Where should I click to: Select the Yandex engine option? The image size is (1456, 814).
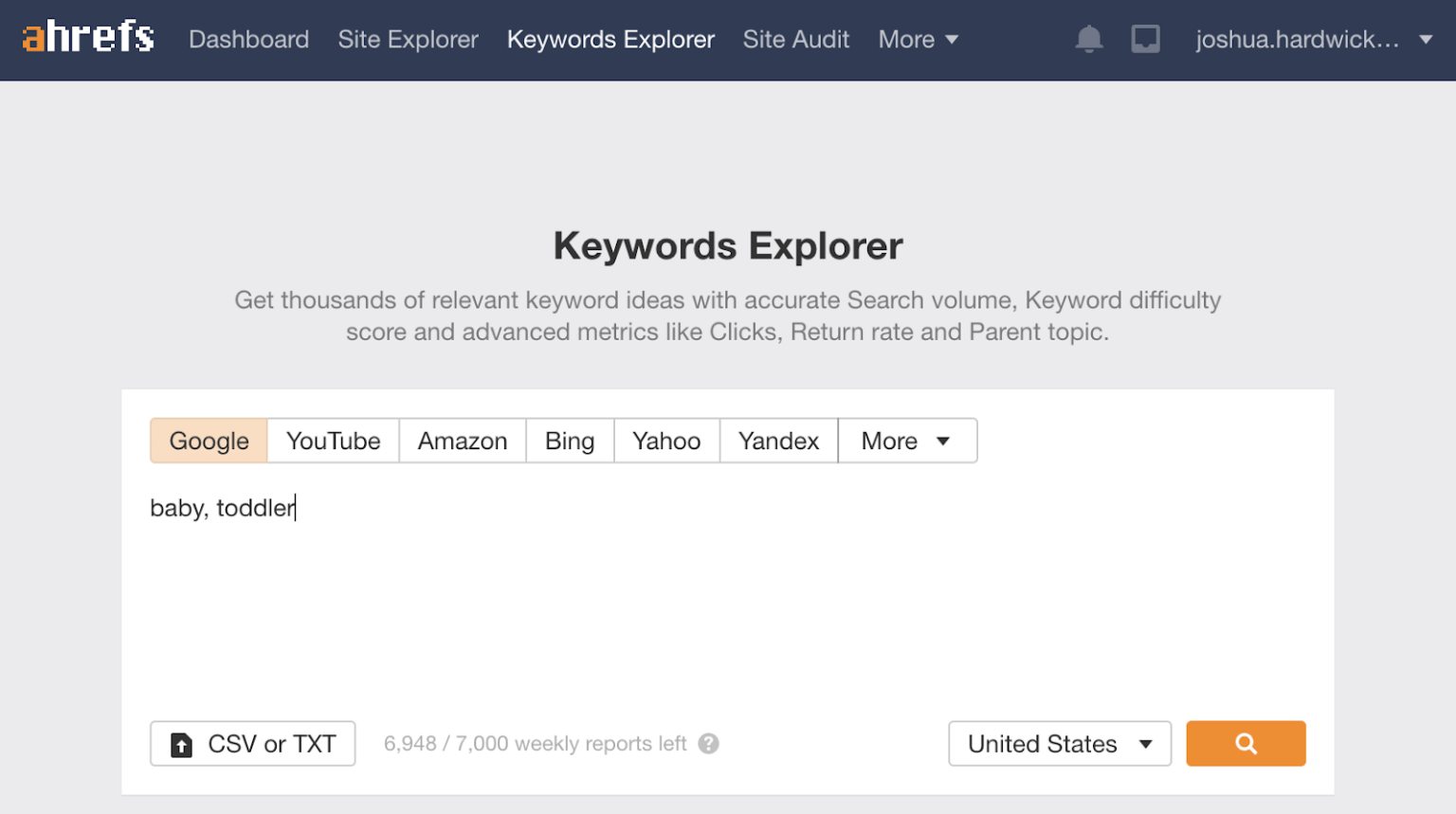point(777,441)
